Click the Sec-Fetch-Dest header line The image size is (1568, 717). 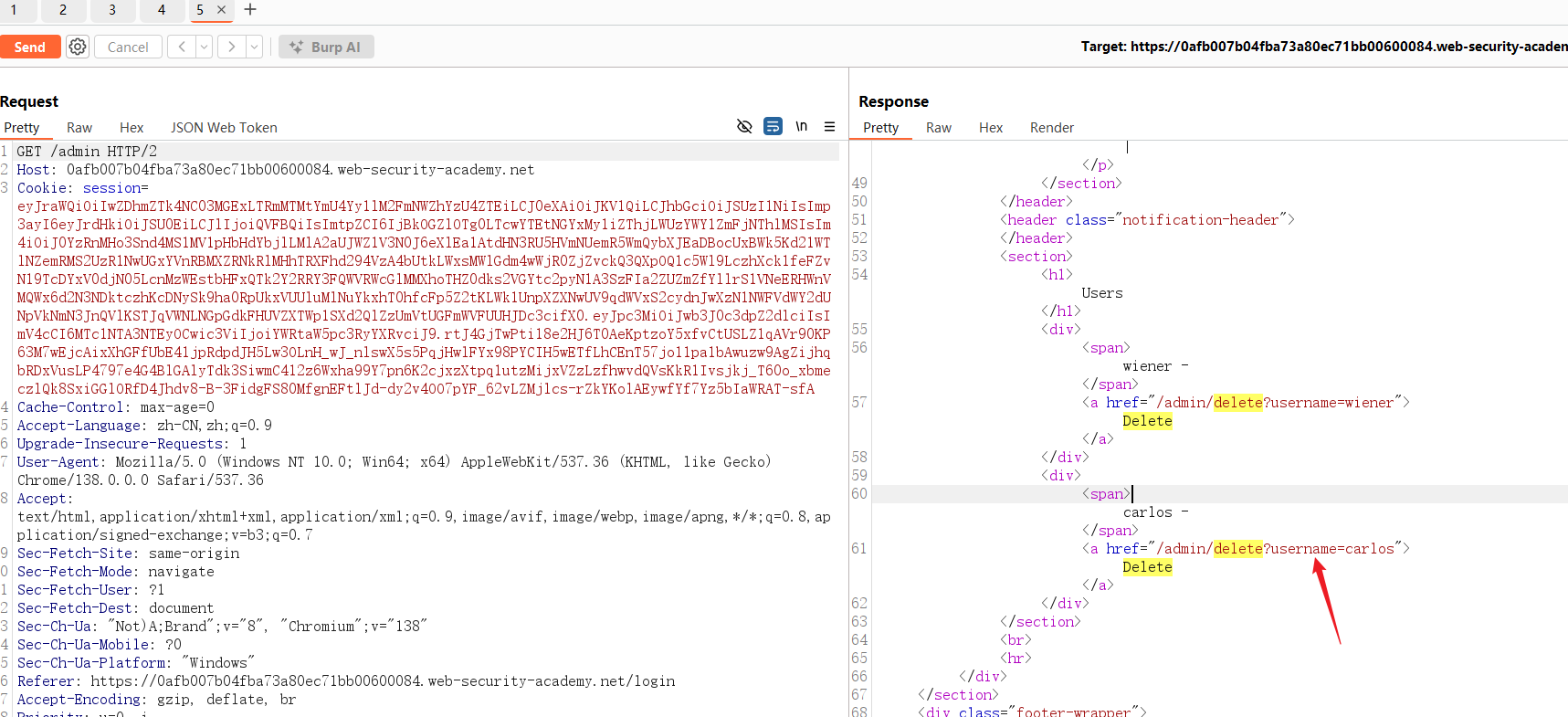pyautogui.click(x=115, y=608)
